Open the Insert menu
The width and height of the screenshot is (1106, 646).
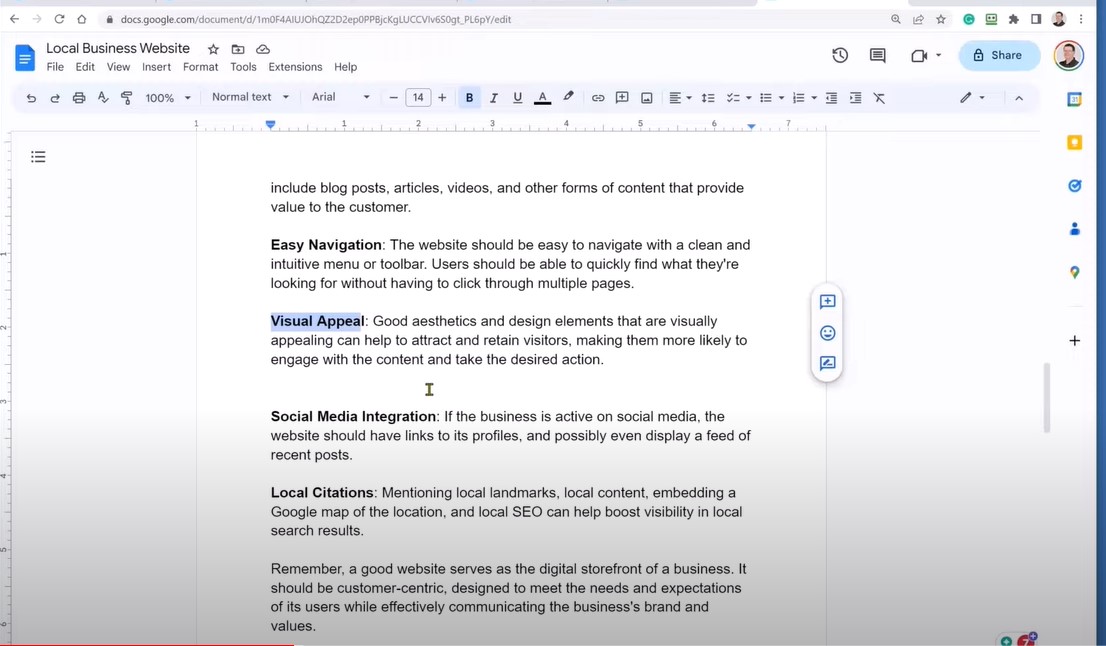point(156,67)
